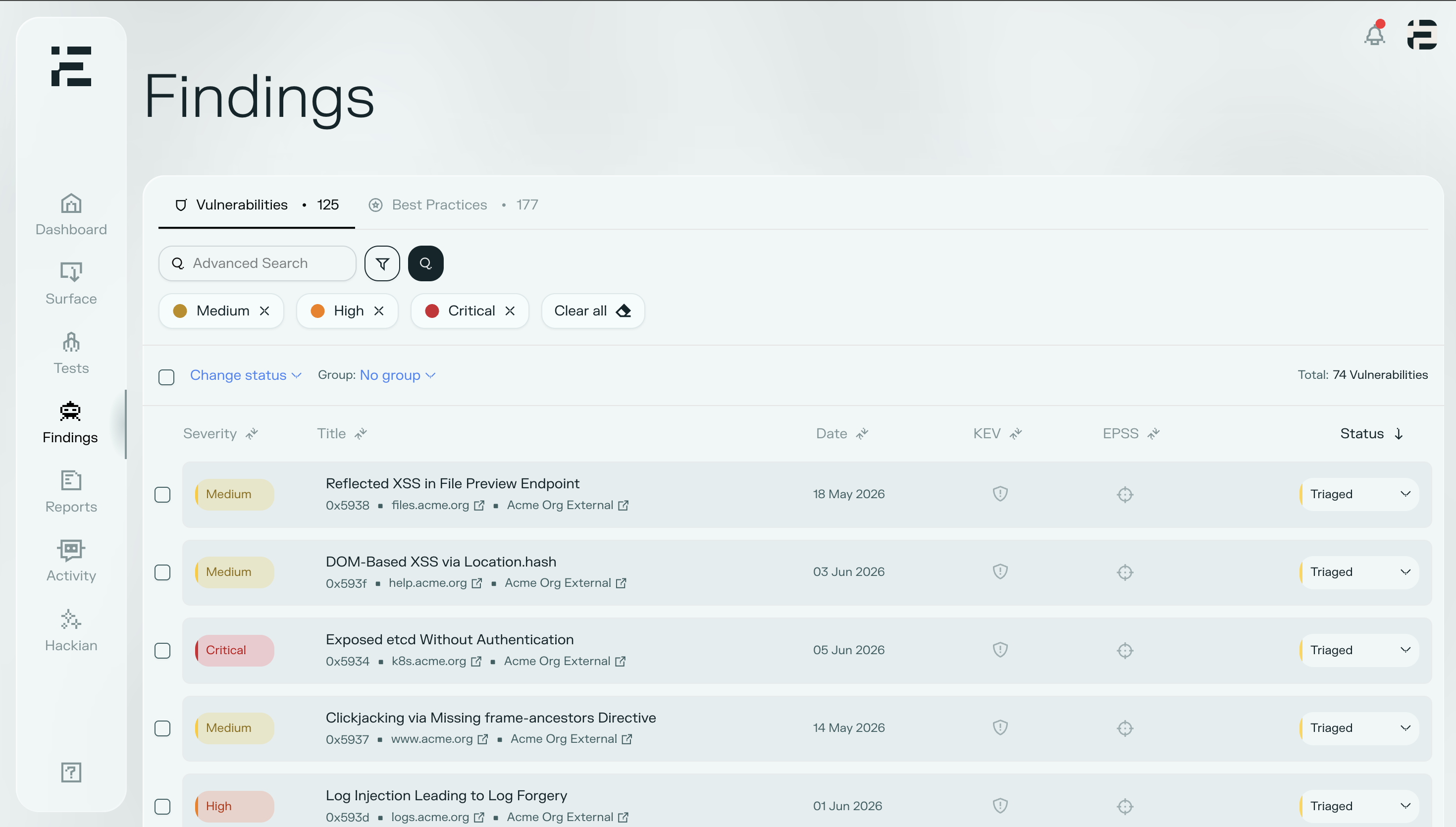
Task: Click High severity badge on Log Injection row
Action: pos(235,806)
